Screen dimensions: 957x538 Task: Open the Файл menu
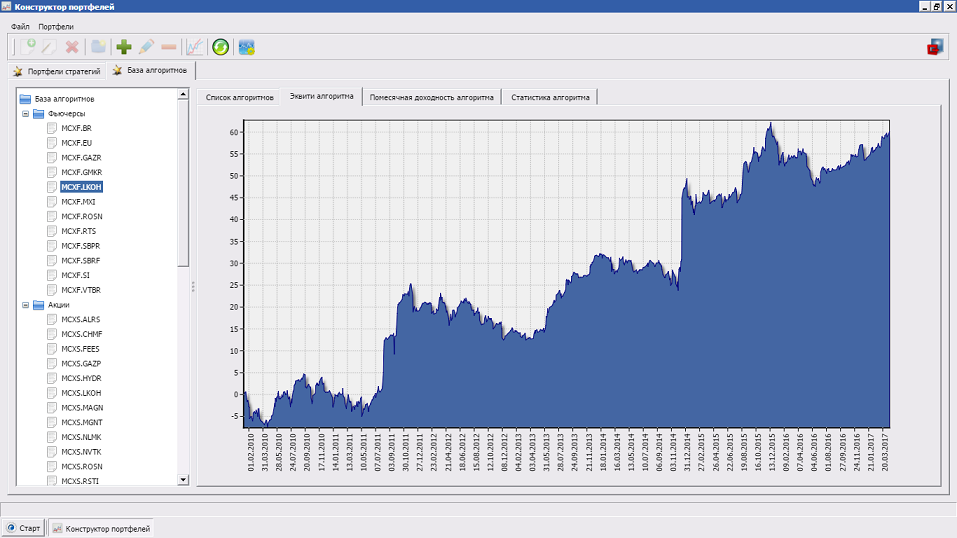[x=20, y=26]
